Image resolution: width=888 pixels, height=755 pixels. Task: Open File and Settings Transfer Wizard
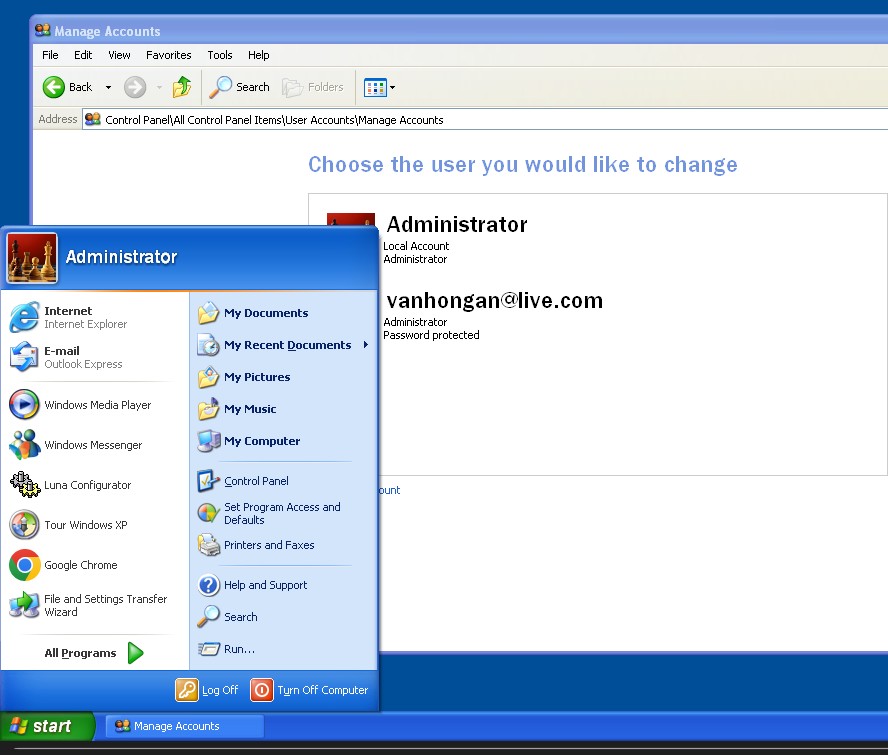click(104, 605)
